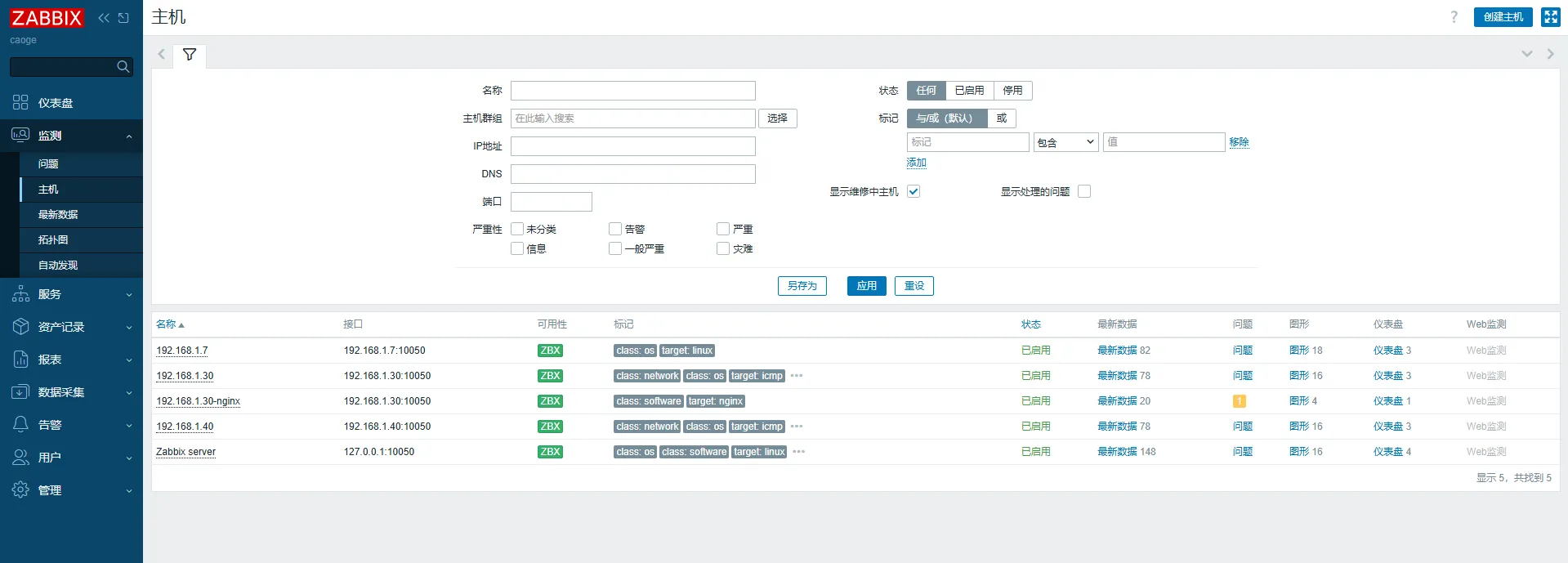Click the ZABBIX logo
The width and height of the screenshot is (1568, 563).
point(47,18)
